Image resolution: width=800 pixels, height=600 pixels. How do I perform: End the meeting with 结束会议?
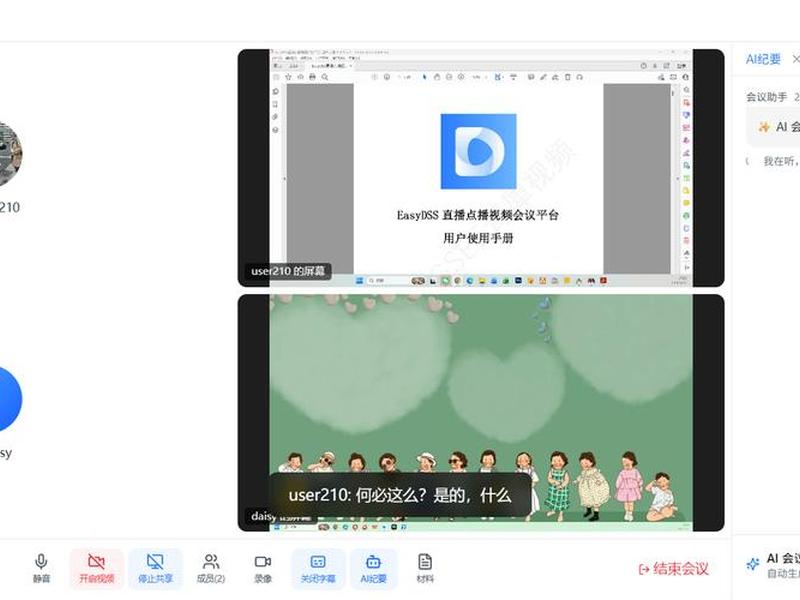coord(673,569)
